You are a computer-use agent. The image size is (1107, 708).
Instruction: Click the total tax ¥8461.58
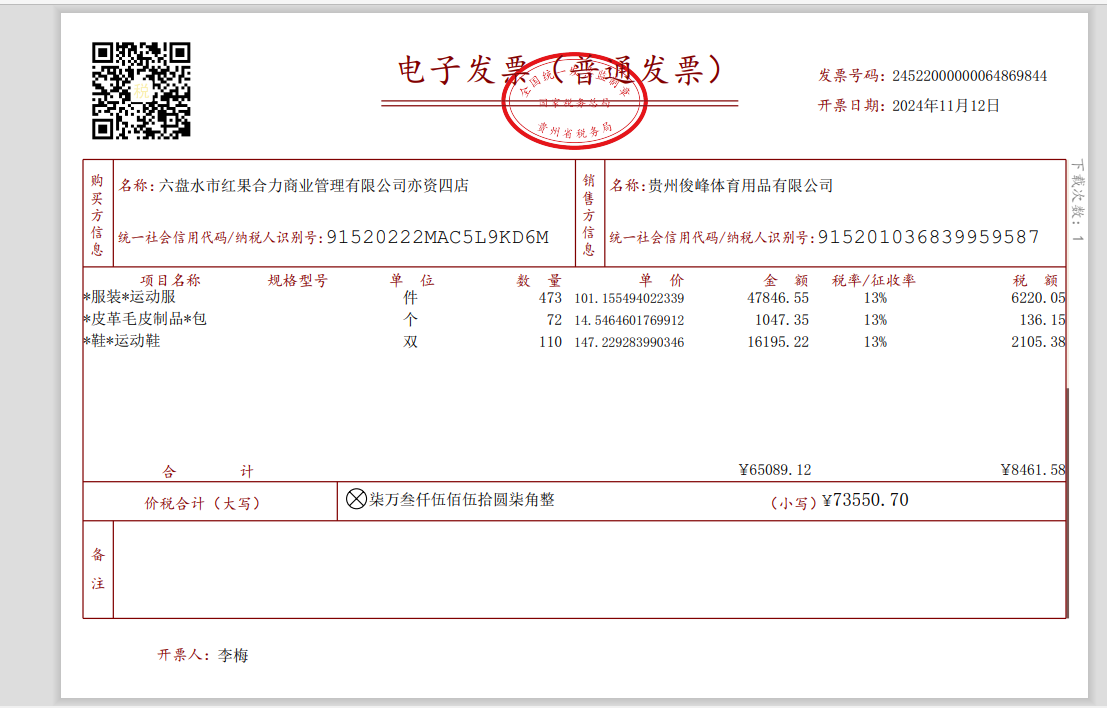[x=1032, y=470]
